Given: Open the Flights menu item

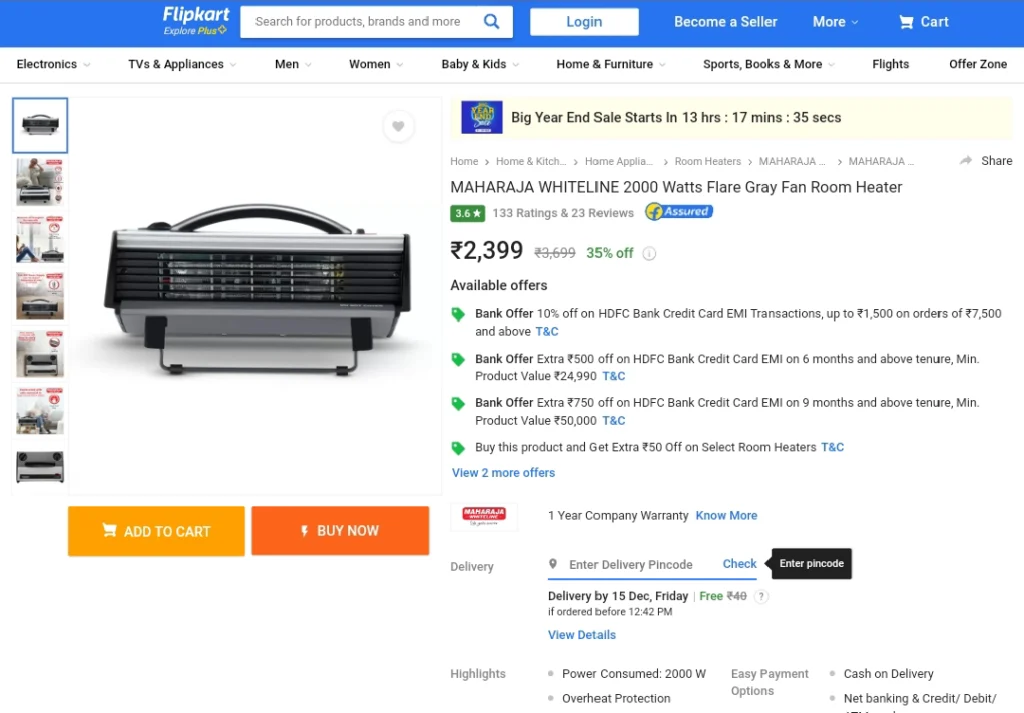Looking at the screenshot, I should pos(890,64).
